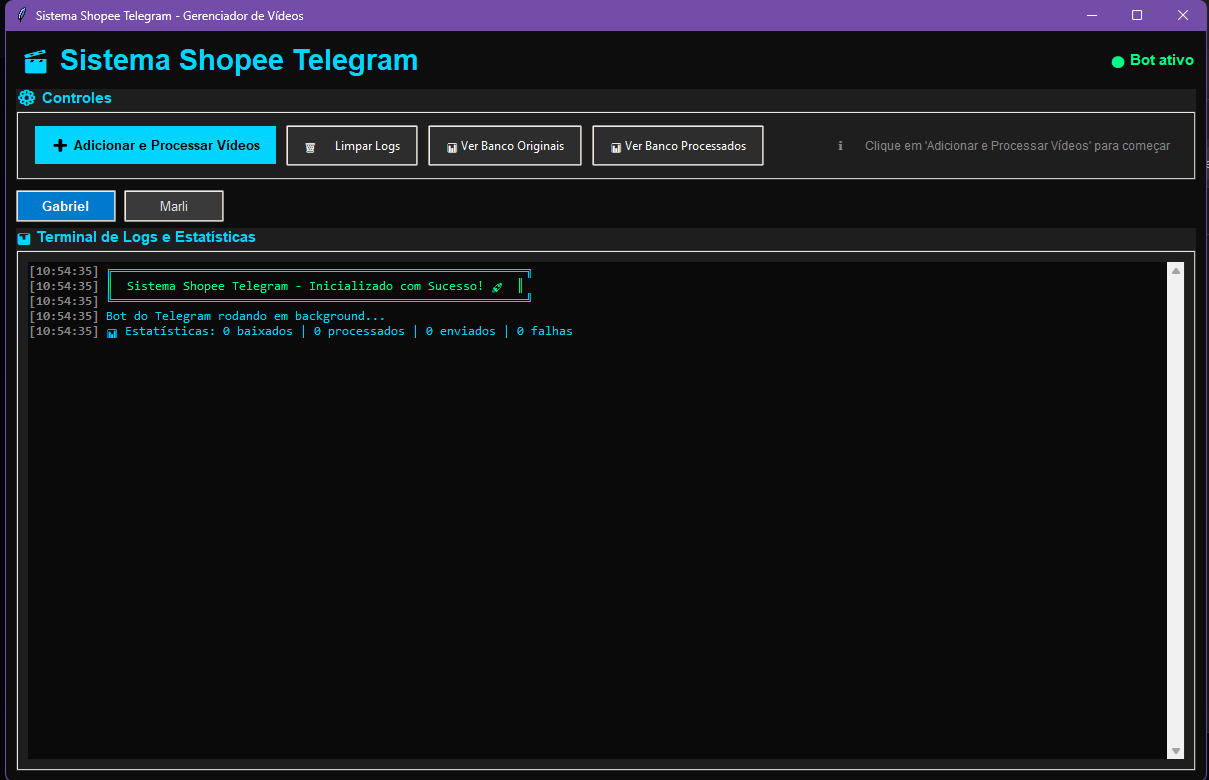Image resolution: width=1209 pixels, height=780 pixels.
Task: Maximize the Sistema Shopee Telegram window
Action: point(1137,15)
